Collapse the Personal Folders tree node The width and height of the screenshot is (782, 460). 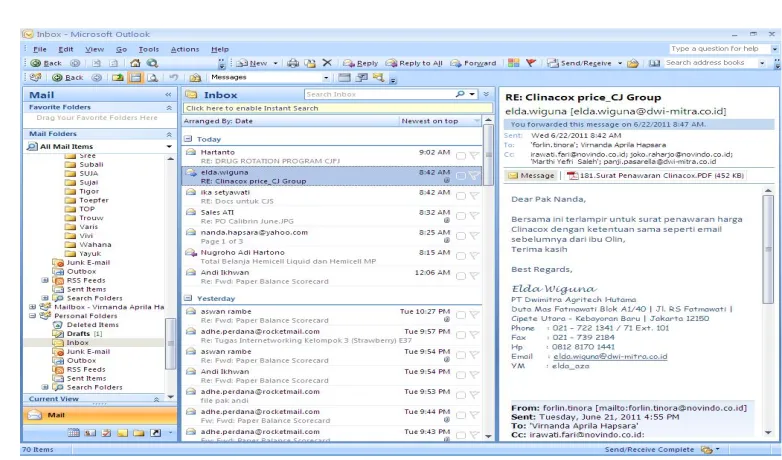click(32, 316)
